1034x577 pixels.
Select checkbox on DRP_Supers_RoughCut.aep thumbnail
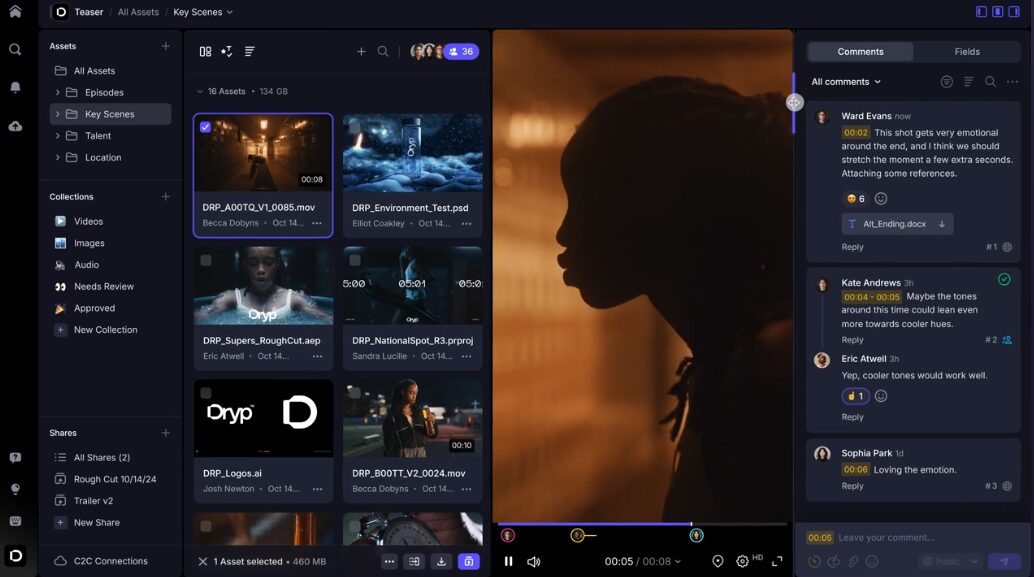tap(205, 260)
